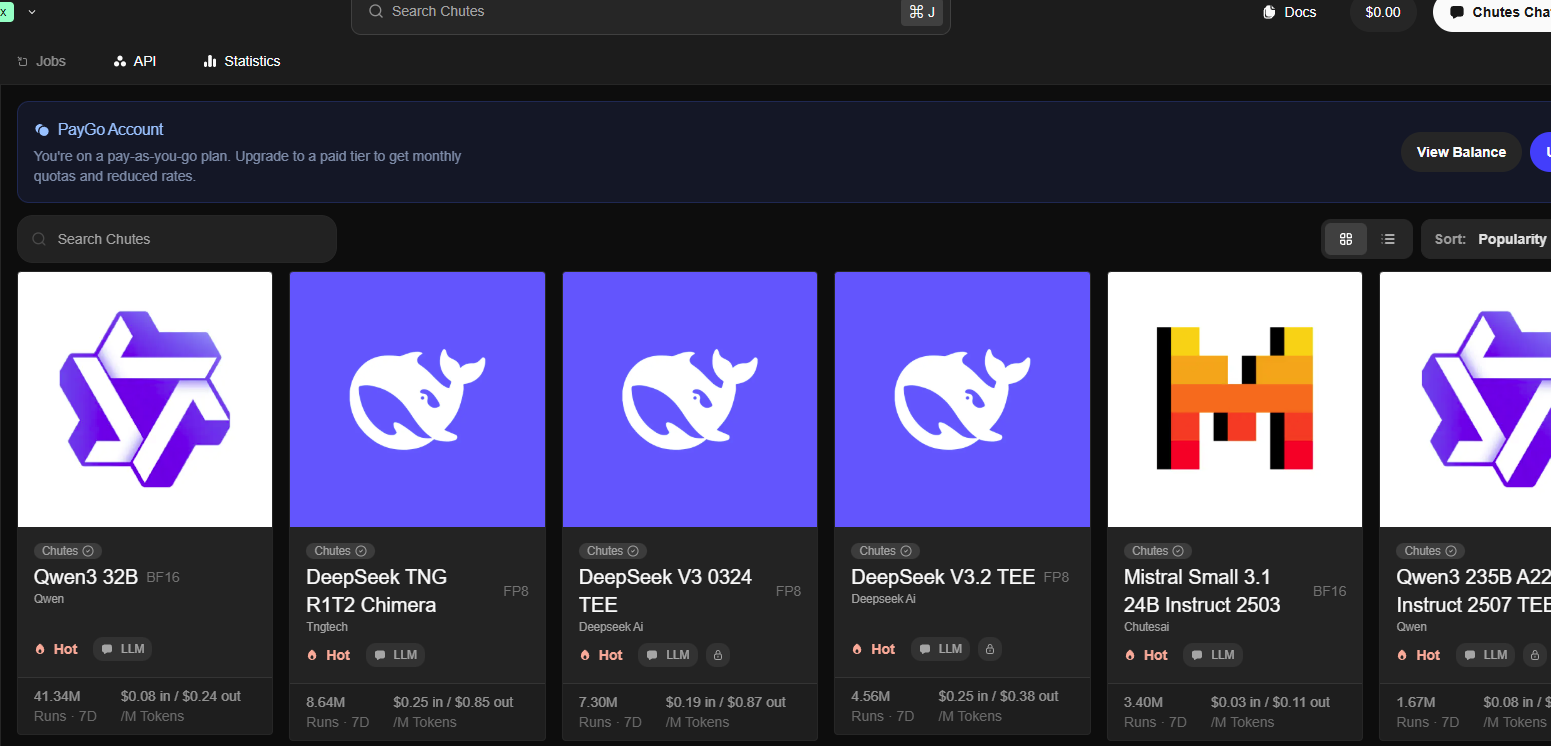
Task: Click the lock icon on DeepSeek V3 0324 TEE
Action: [717, 655]
